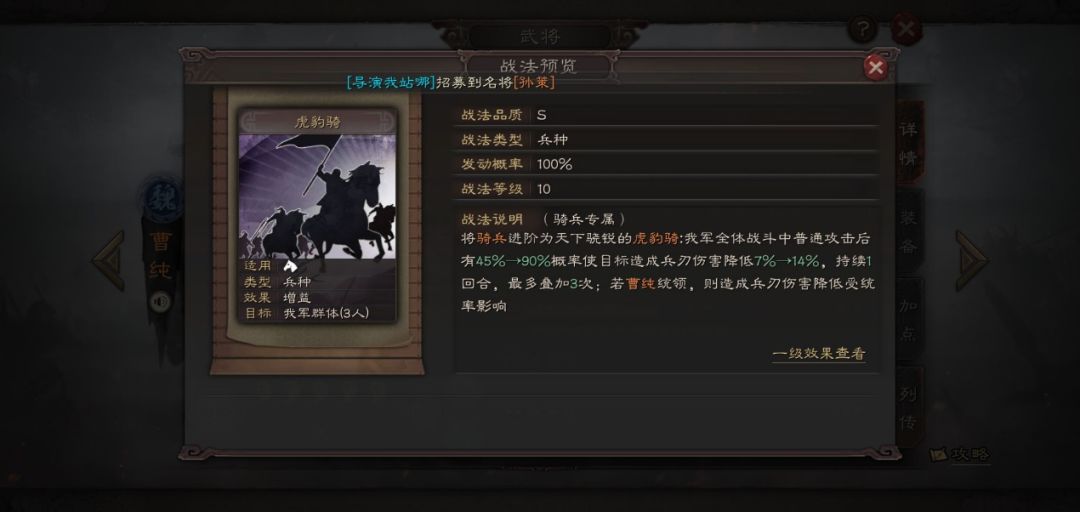The height and width of the screenshot is (512, 1080).
Task: Click the question mark help icon
Action: (x=862, y=30)
